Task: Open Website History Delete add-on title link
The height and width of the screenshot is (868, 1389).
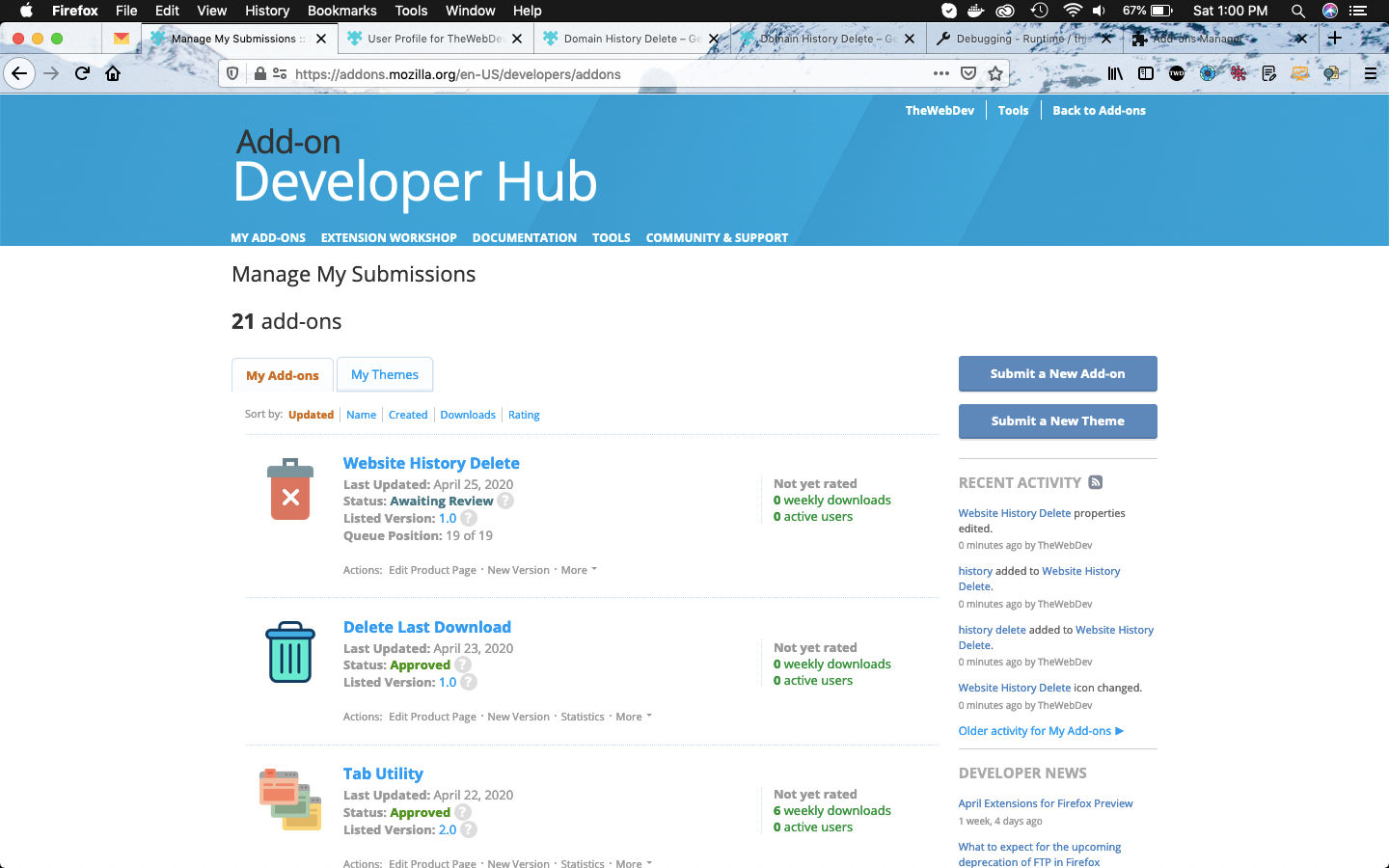Action: 431,463
